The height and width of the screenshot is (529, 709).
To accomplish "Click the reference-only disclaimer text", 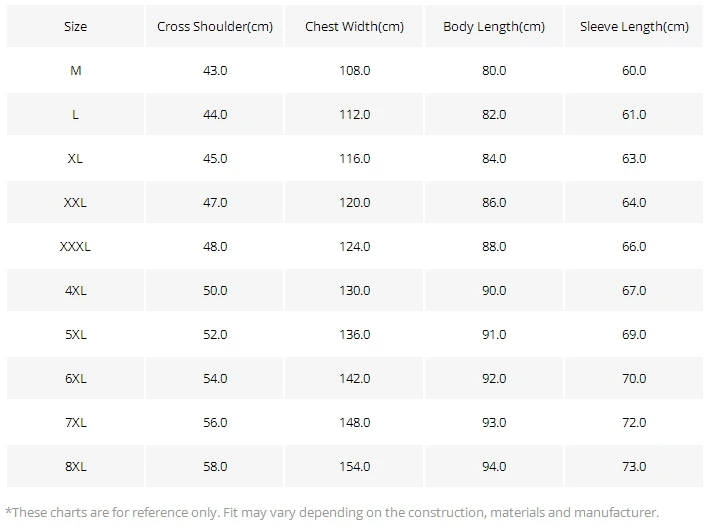I will tap(332, 512).
